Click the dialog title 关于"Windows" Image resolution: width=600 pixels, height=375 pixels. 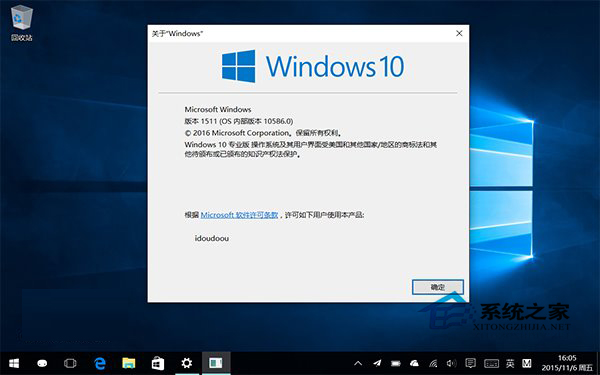tap(177, 34)
